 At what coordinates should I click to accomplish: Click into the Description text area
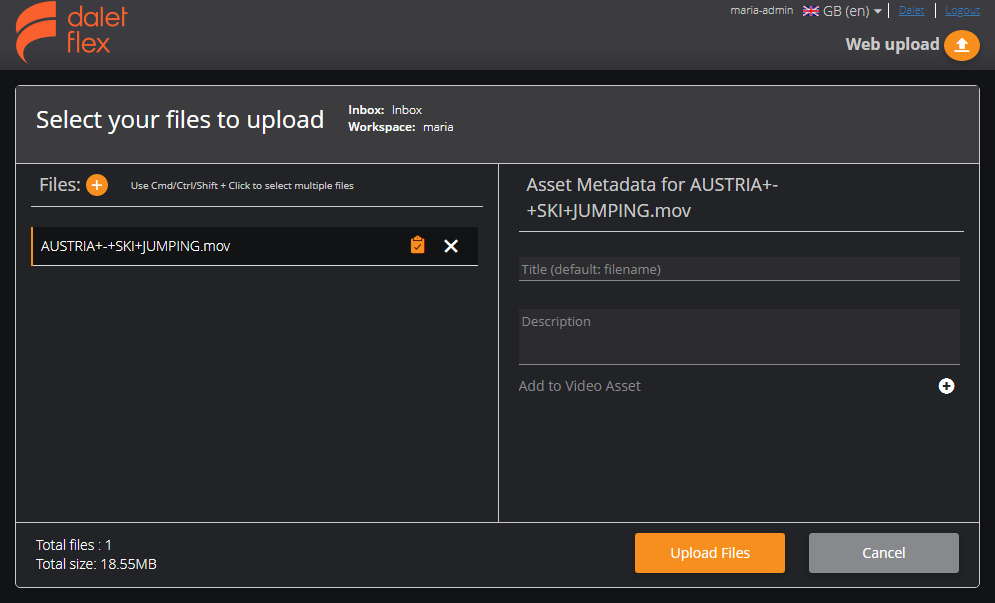coord(738,336)
